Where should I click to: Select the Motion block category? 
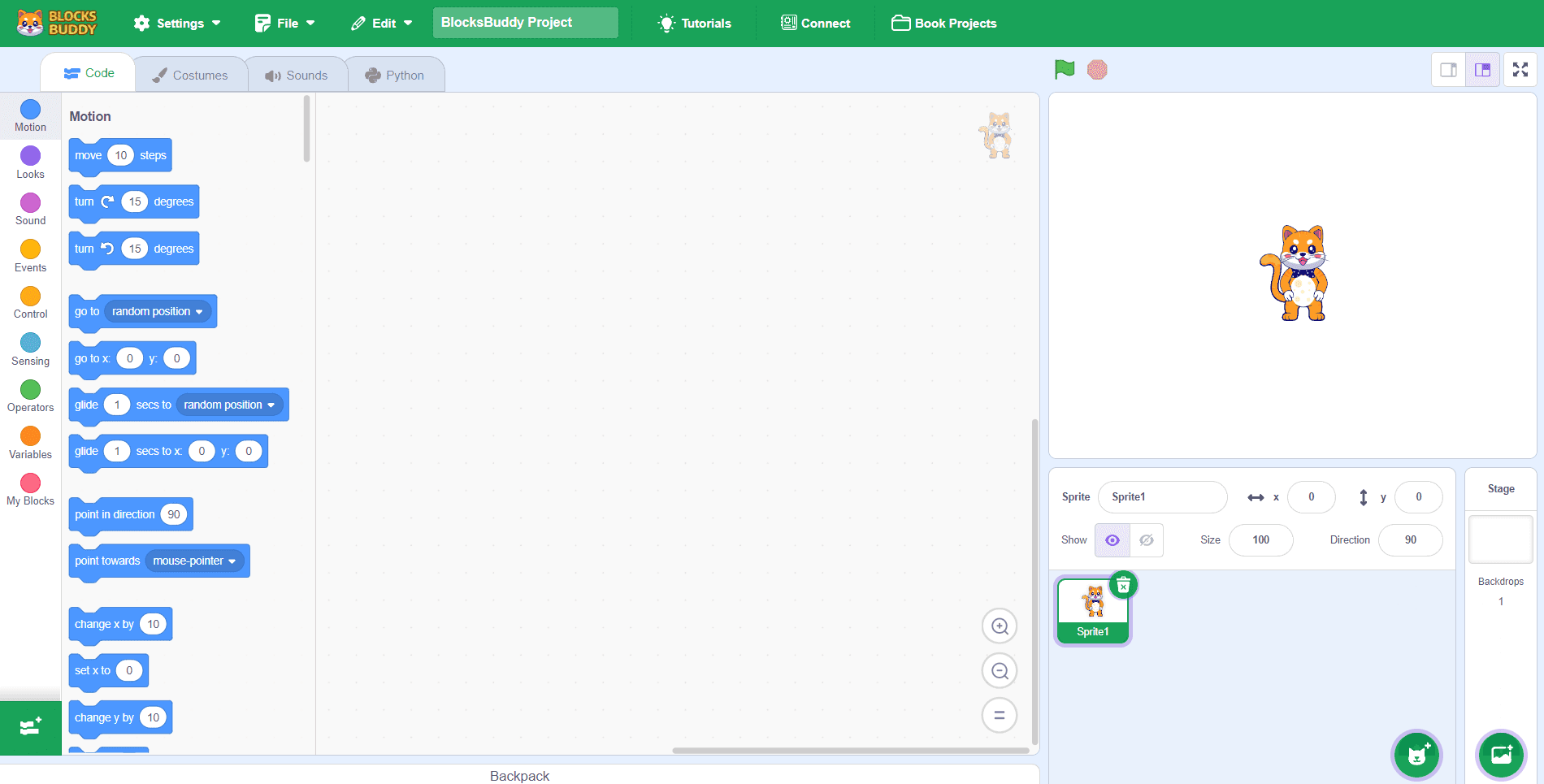pos(30,116)
